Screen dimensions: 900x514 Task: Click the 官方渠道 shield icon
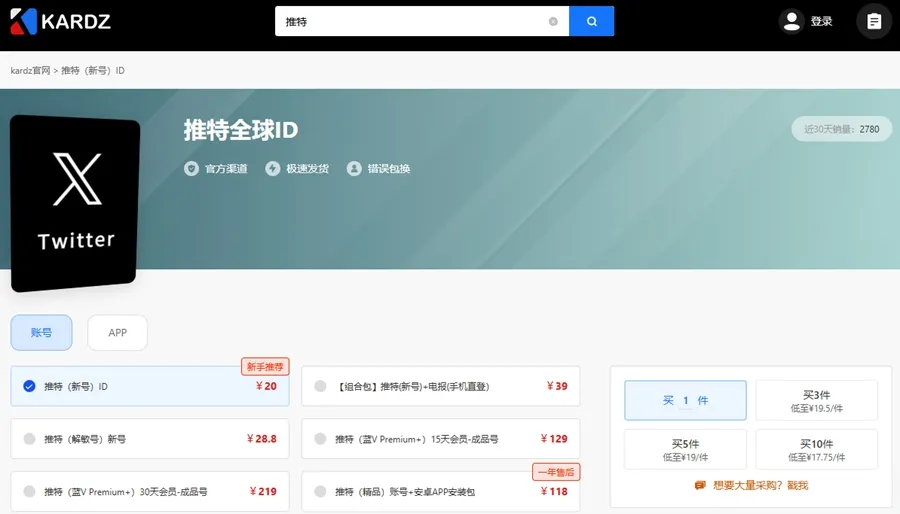(x=191, y=169)
